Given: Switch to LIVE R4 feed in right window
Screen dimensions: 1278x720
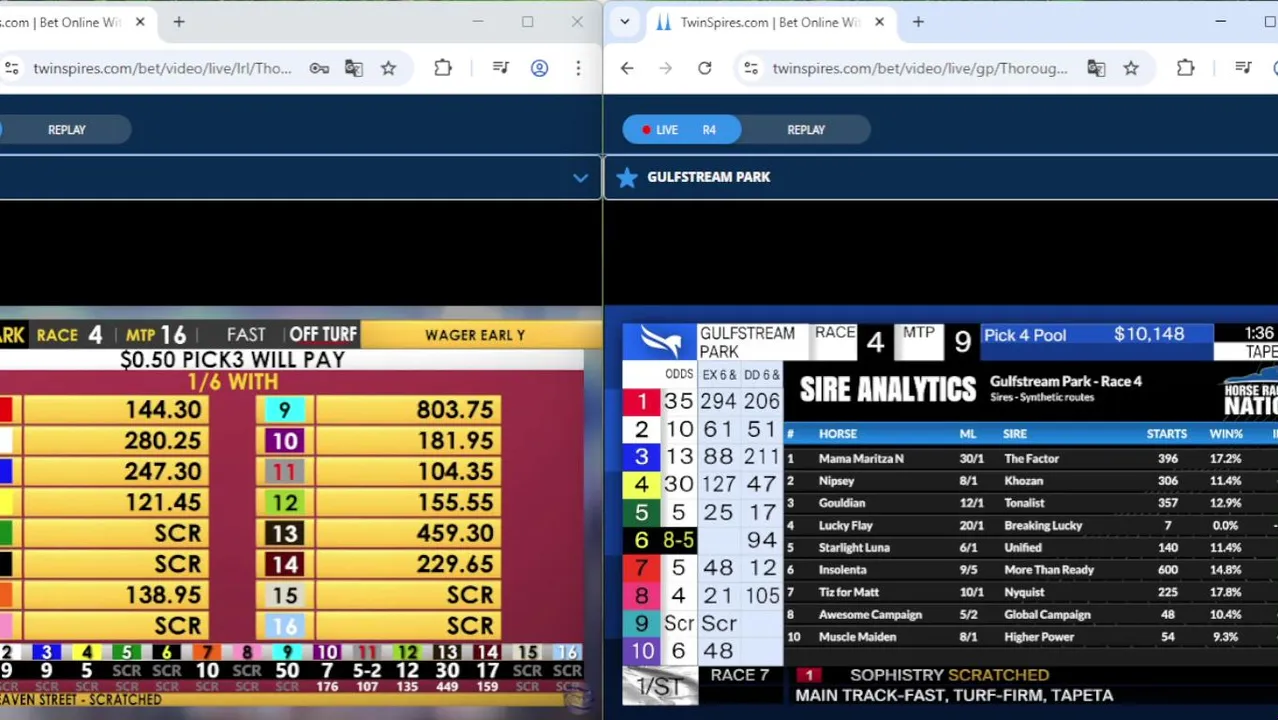Looking at the screenshot, I should click(682, 130).
